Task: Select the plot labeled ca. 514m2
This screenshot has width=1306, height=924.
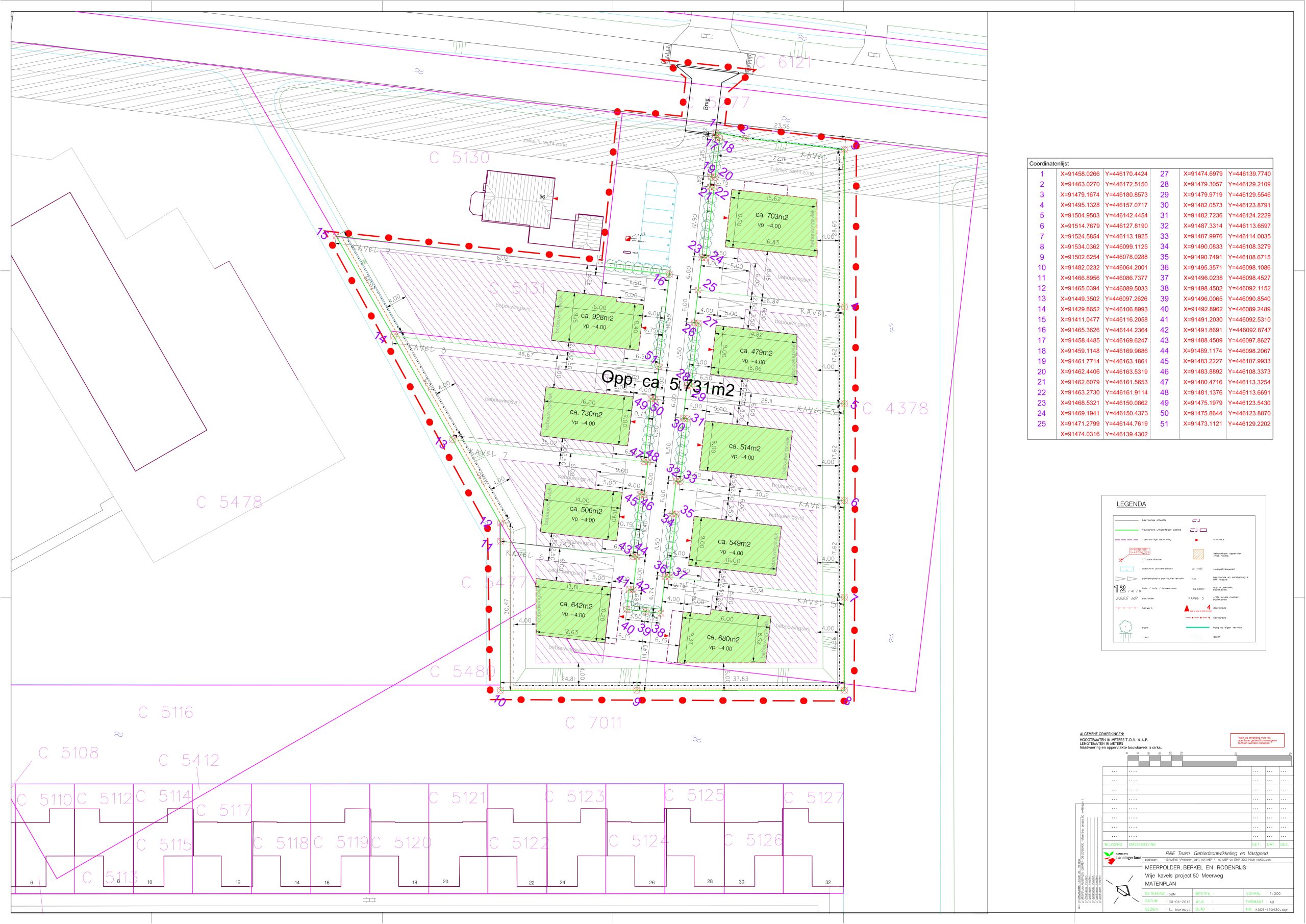Action: [x=745, y=451]
